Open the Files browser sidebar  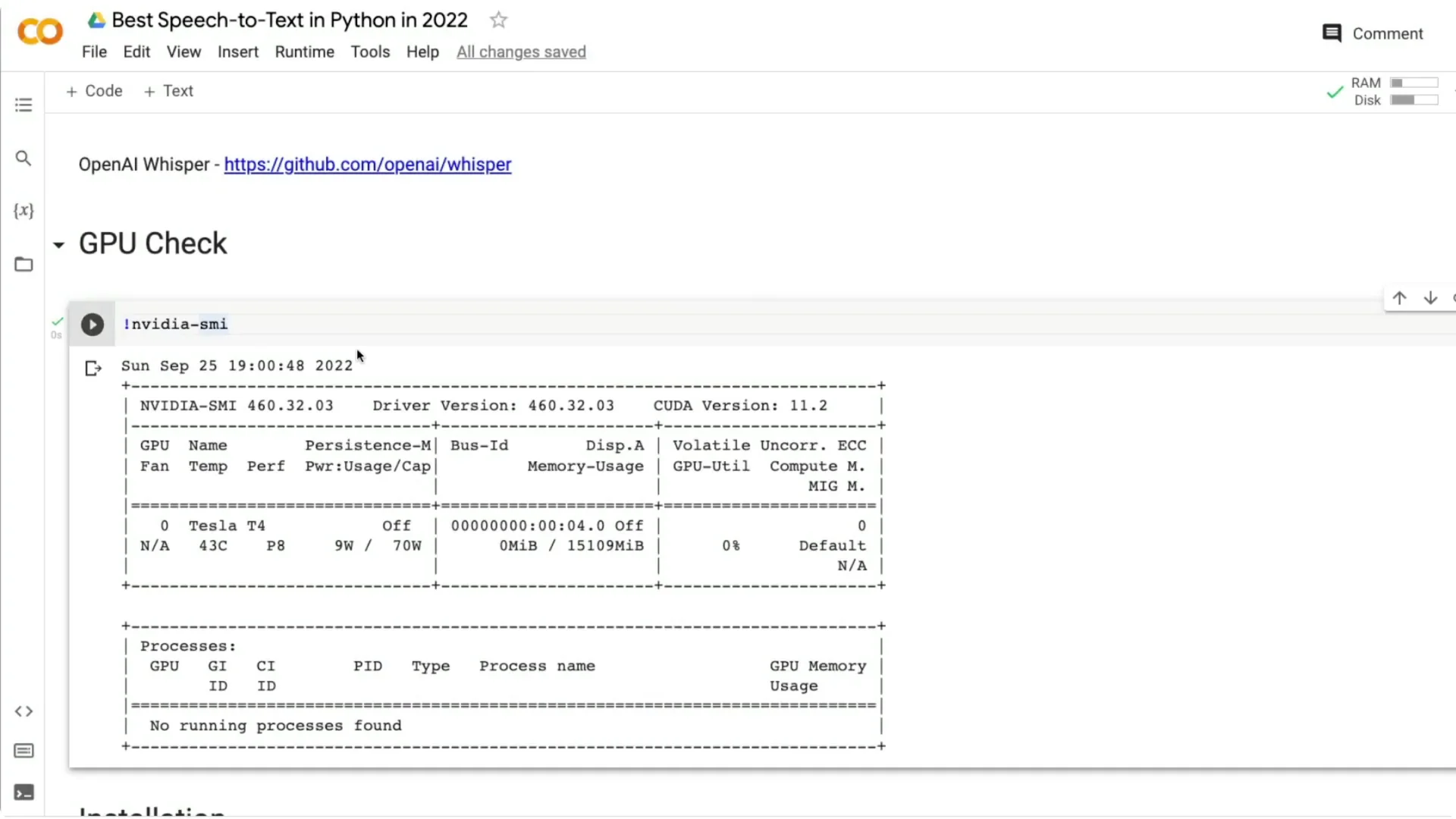[x=24, y=264]
